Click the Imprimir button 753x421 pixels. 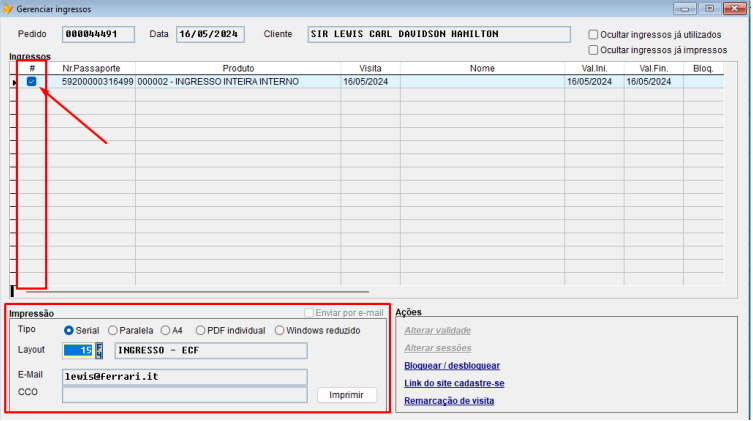point(346,395)
